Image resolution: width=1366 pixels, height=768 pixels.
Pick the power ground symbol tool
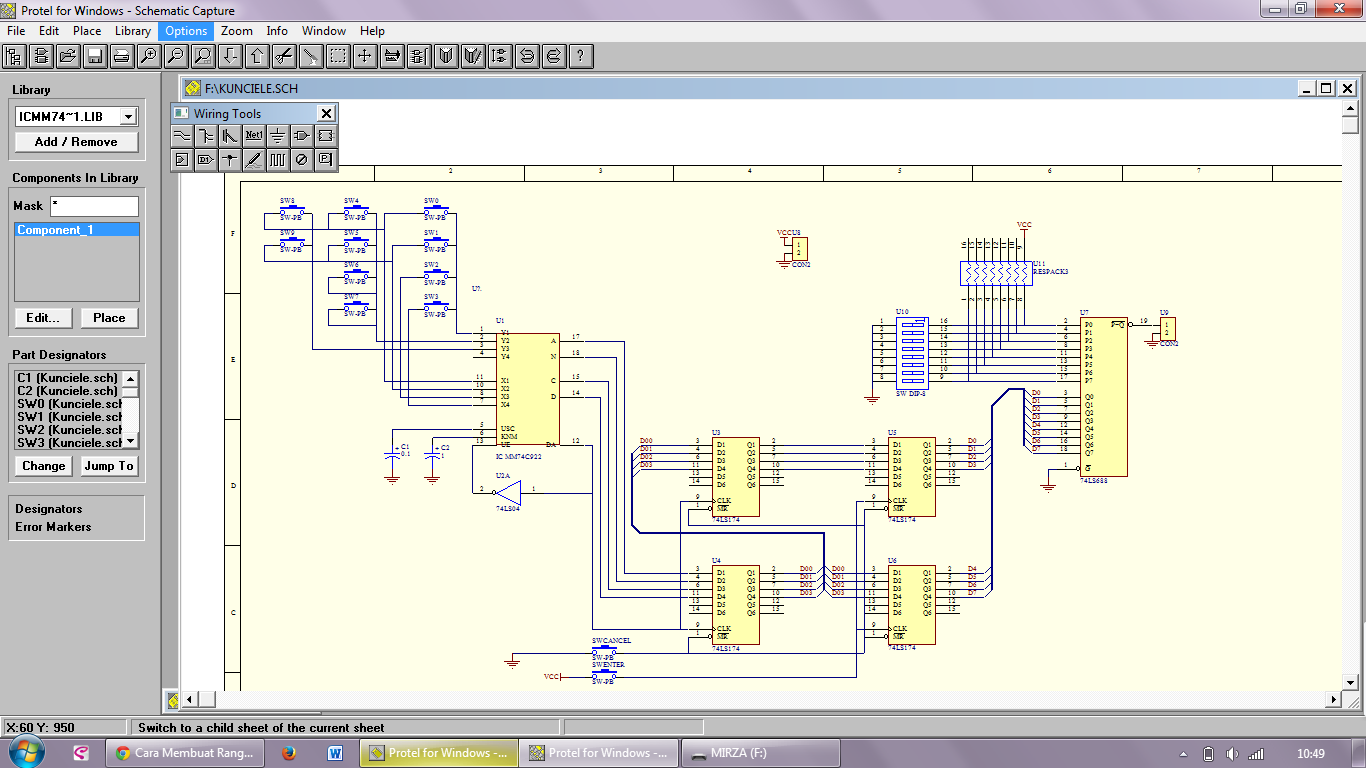click(x=278, y=135)
